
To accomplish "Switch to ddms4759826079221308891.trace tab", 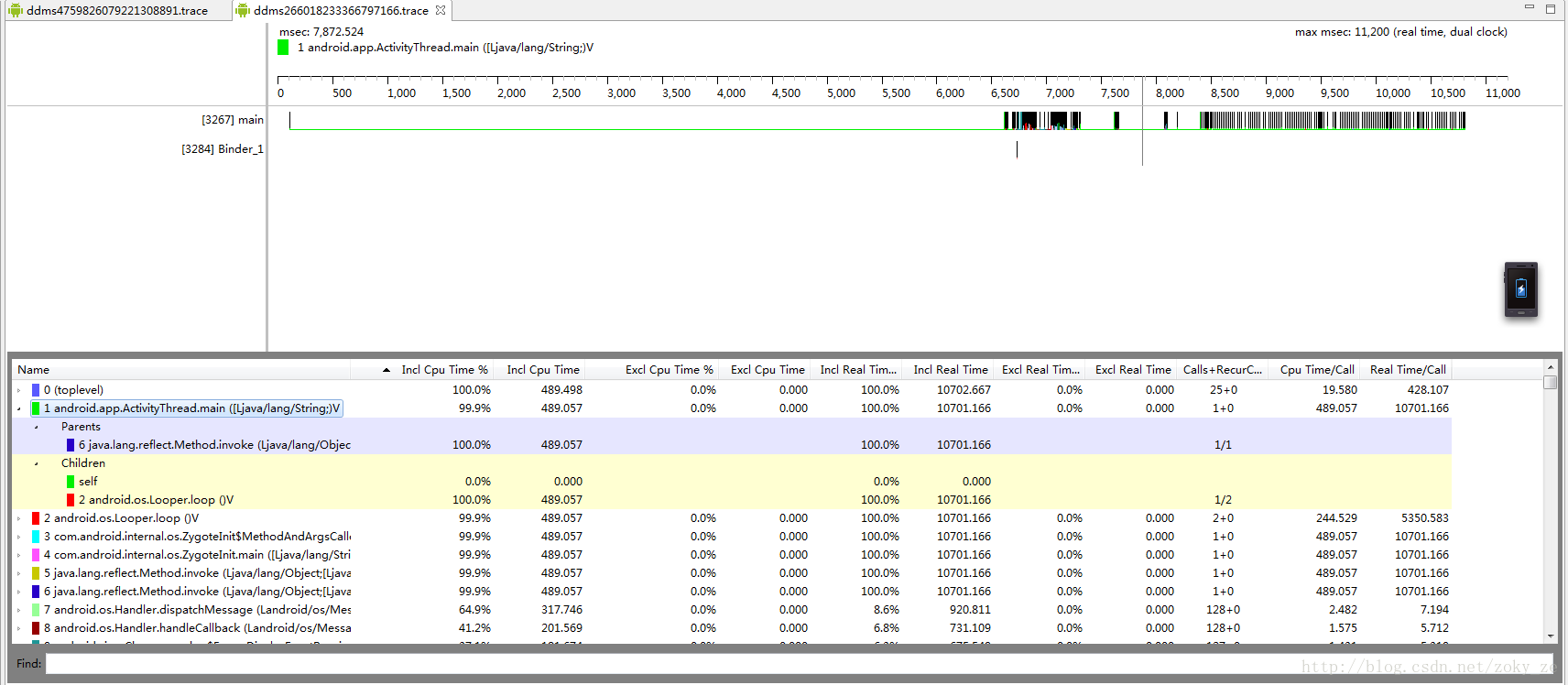I will point(116,11).
